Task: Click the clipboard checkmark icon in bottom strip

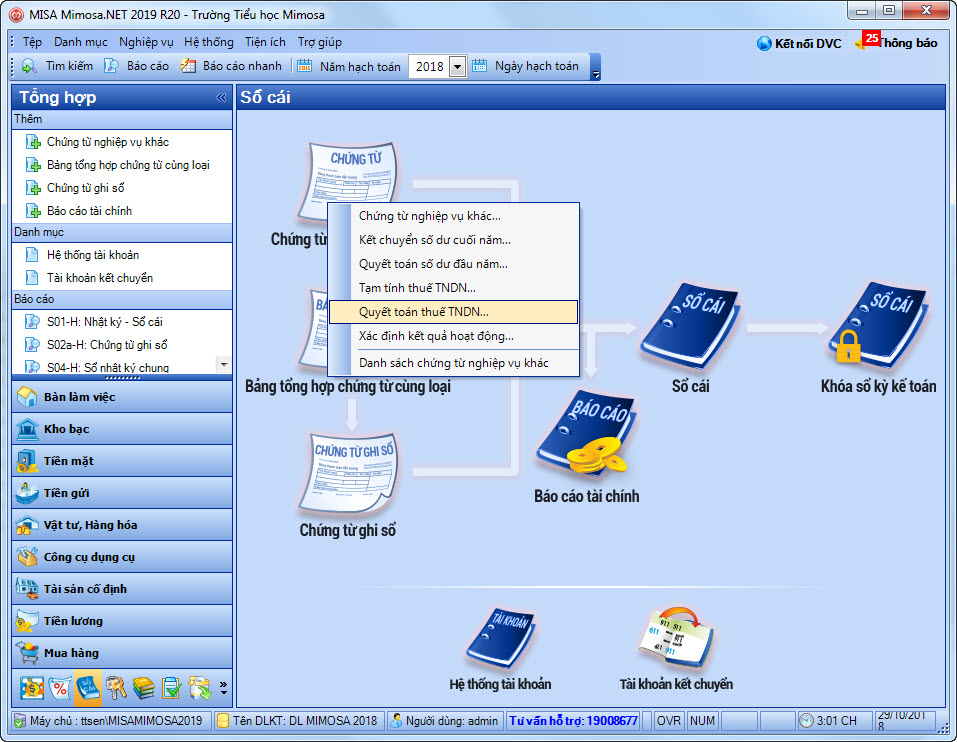Action: point(172,688)
